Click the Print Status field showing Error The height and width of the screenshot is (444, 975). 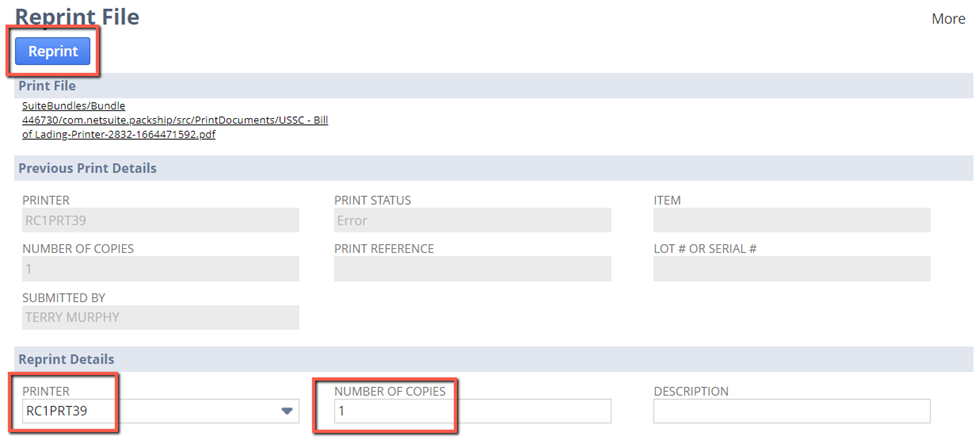tap(472, 220)
